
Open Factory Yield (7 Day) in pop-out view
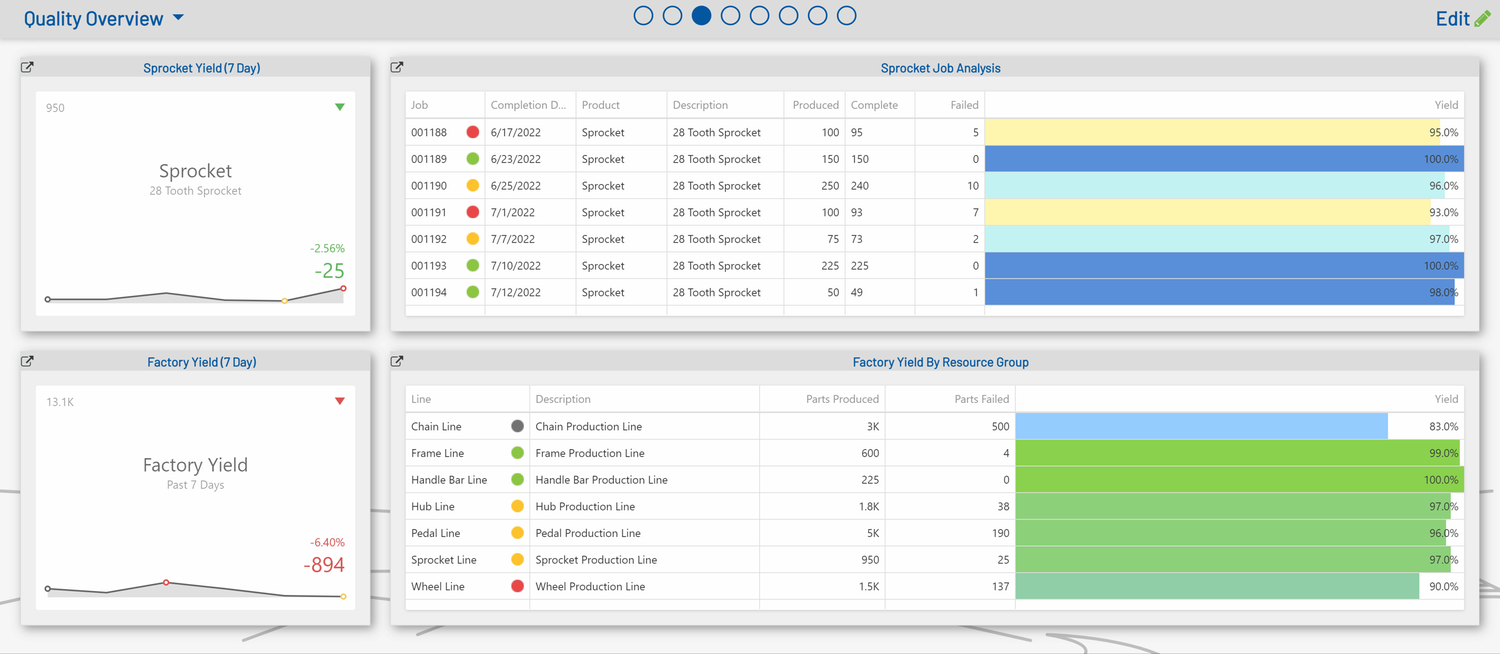27,361
